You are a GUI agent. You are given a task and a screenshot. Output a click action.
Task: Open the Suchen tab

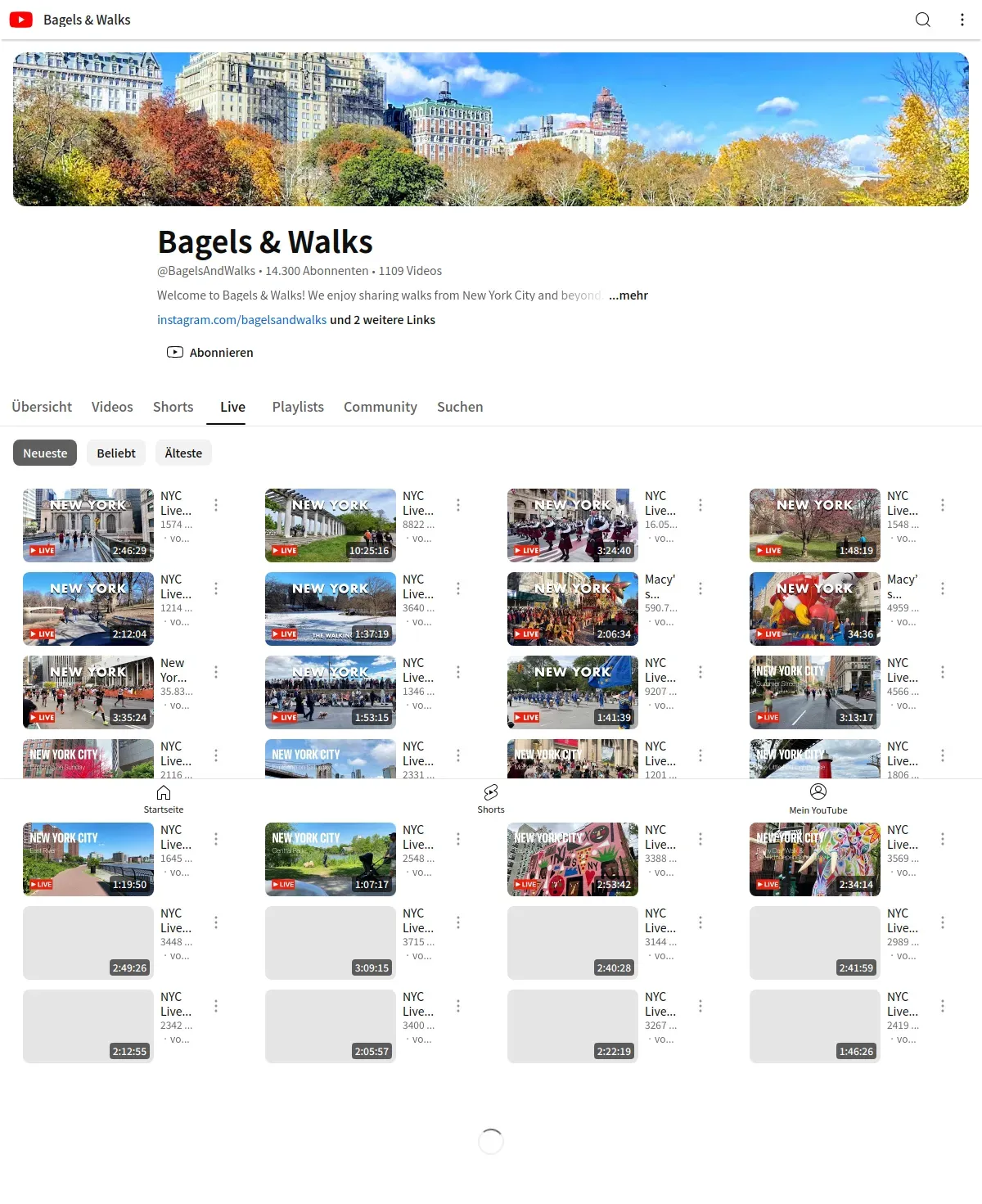[460, 407]
